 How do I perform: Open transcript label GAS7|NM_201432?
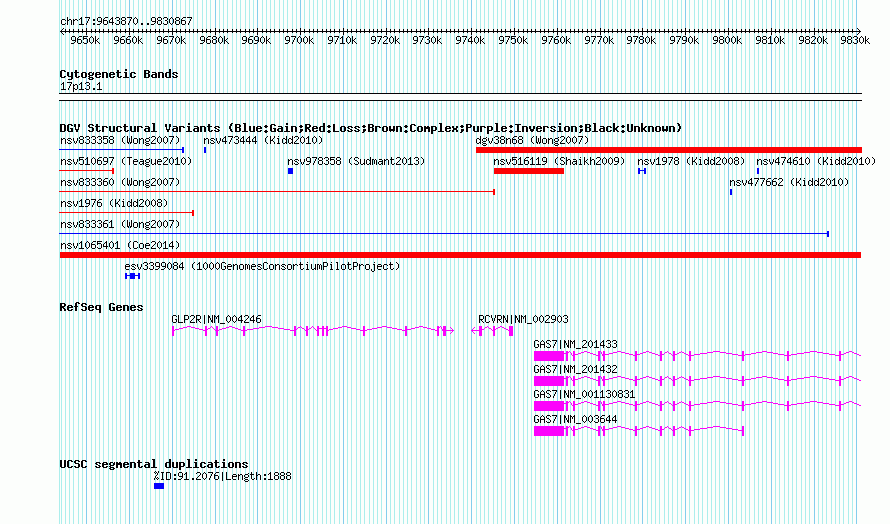click(576, 370)
